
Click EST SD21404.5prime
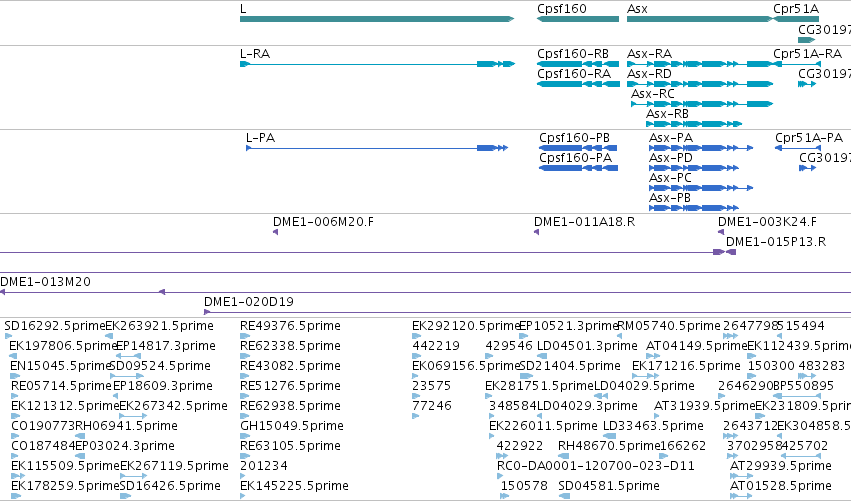click(570, 366)
